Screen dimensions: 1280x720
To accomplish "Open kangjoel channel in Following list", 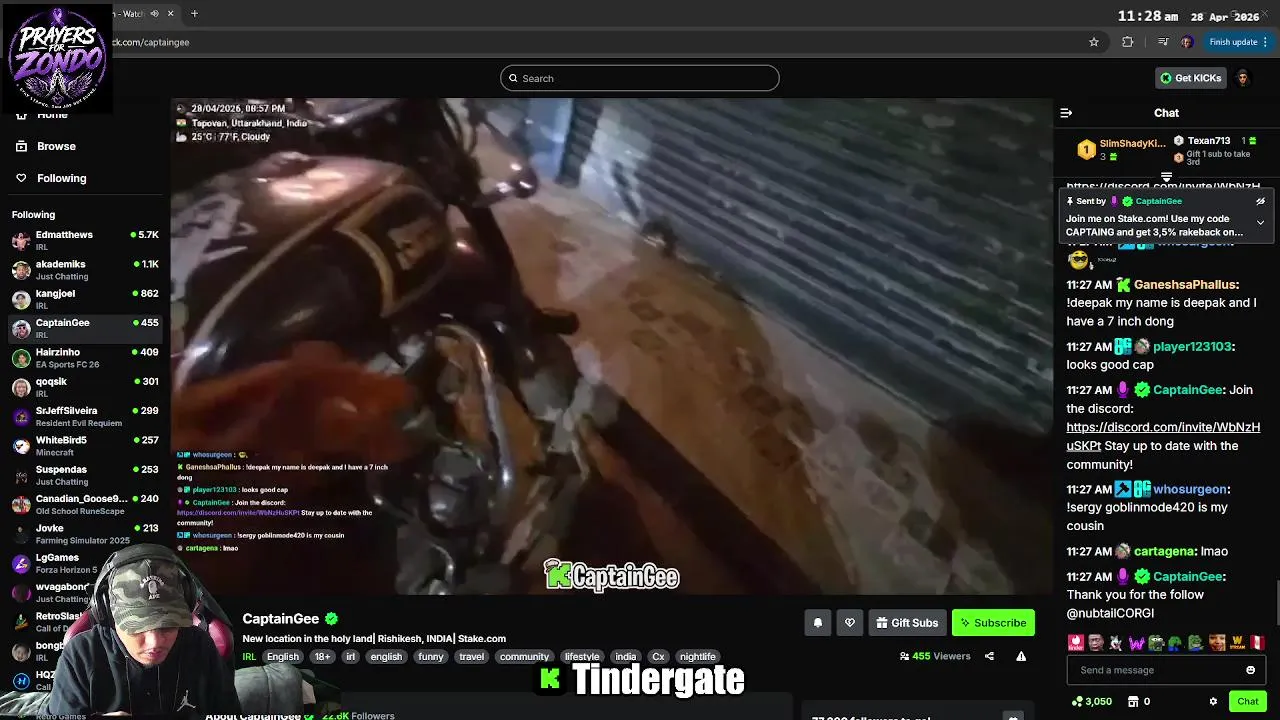I will point(85,299).
